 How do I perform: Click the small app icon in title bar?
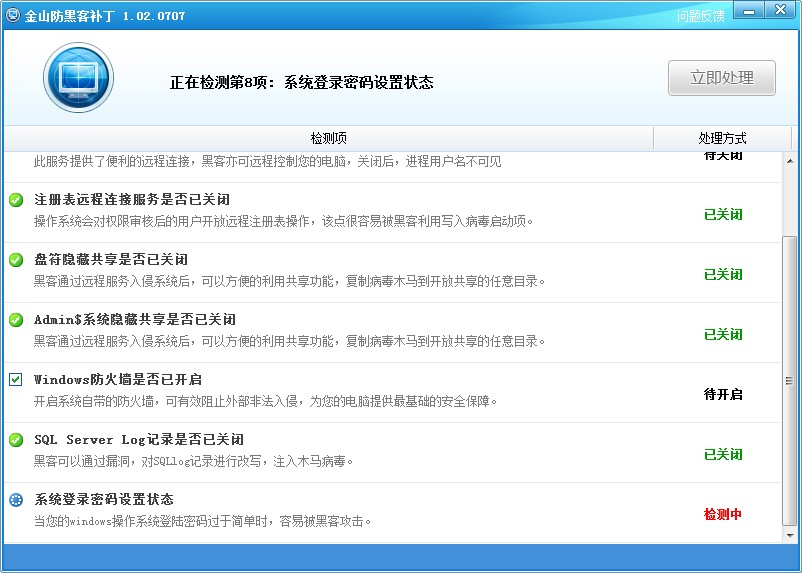click(12, 15)
